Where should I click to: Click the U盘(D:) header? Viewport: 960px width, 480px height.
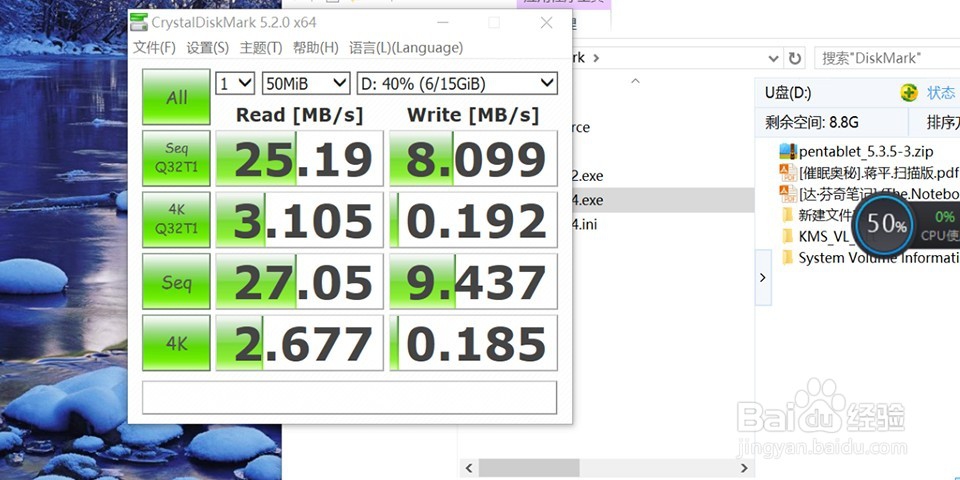point(788,93)
